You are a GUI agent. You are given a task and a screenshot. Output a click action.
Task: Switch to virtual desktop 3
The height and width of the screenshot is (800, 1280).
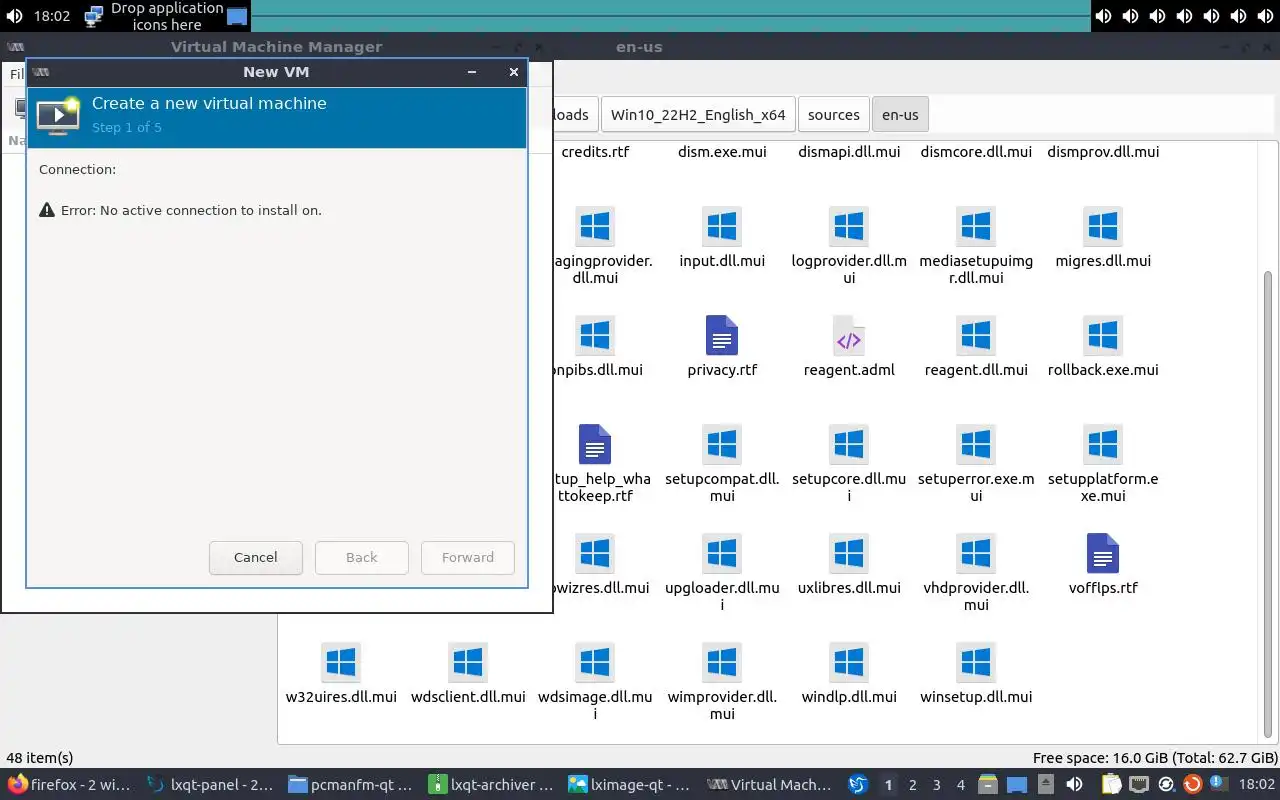(937, 785)
